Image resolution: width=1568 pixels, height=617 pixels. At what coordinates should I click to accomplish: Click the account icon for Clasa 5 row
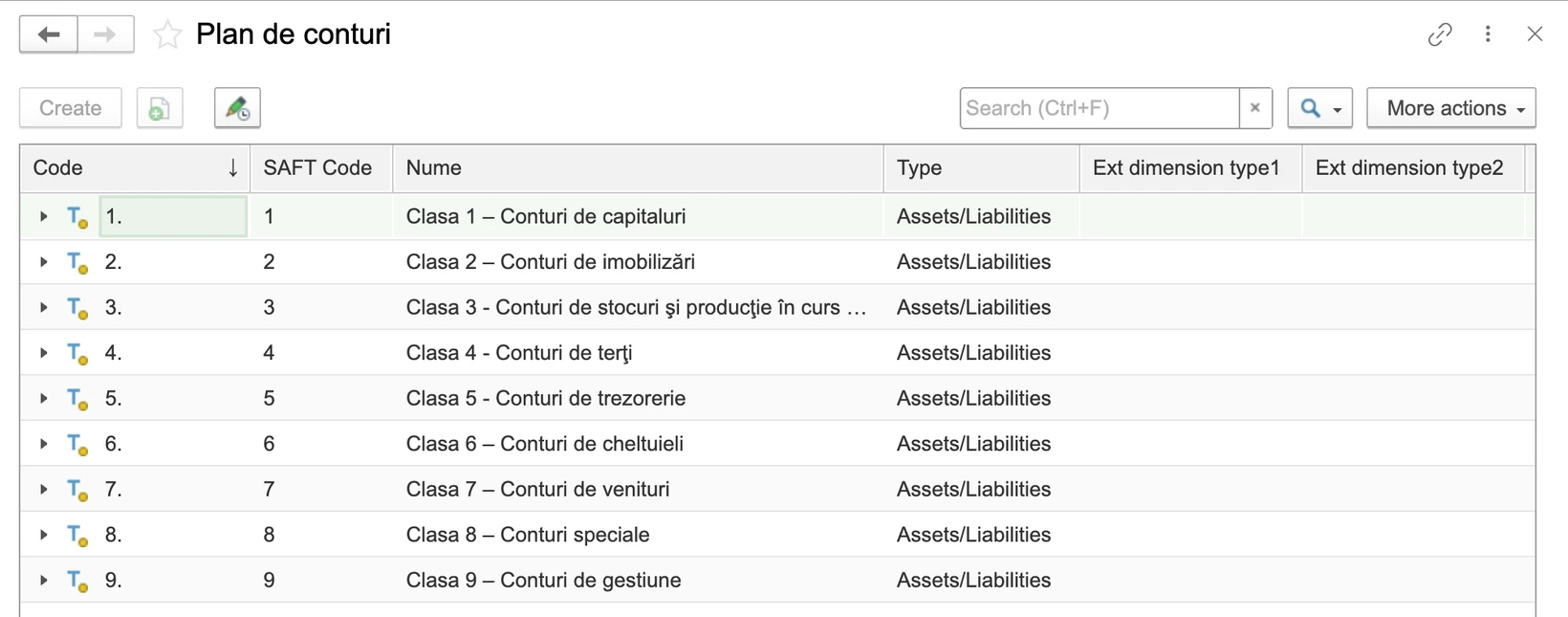point(77,399)
